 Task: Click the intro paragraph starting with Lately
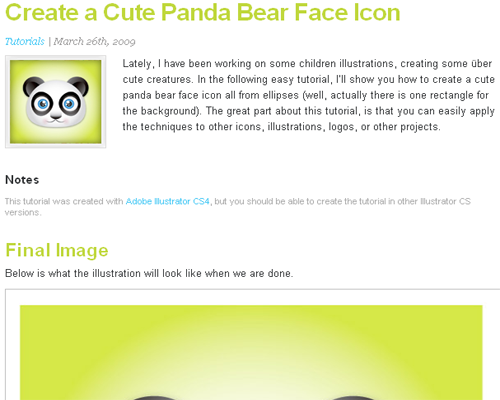tap(308, 95)
